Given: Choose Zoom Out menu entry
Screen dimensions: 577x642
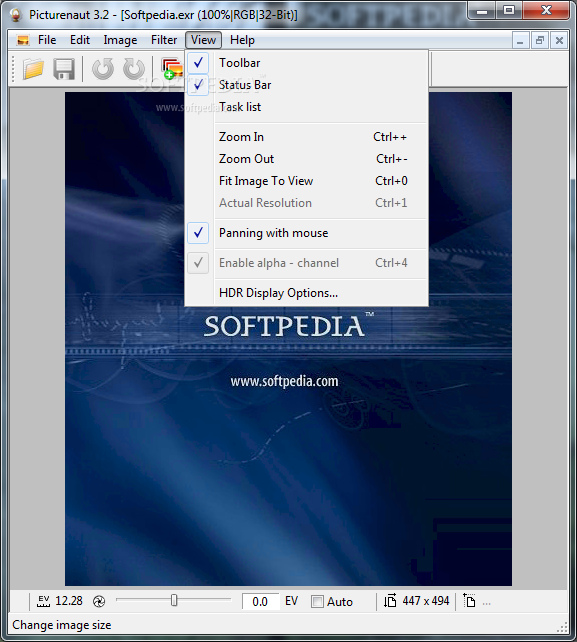Looking at the screenshot, I should point(306,159).
